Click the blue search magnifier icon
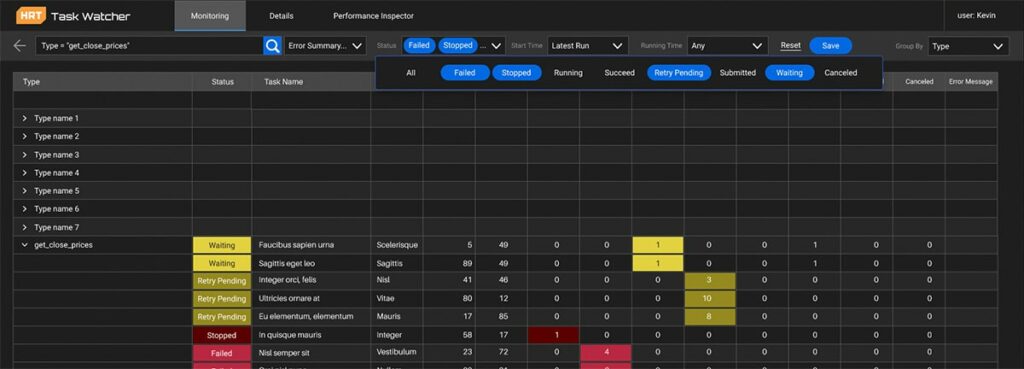 coord(272,46)
